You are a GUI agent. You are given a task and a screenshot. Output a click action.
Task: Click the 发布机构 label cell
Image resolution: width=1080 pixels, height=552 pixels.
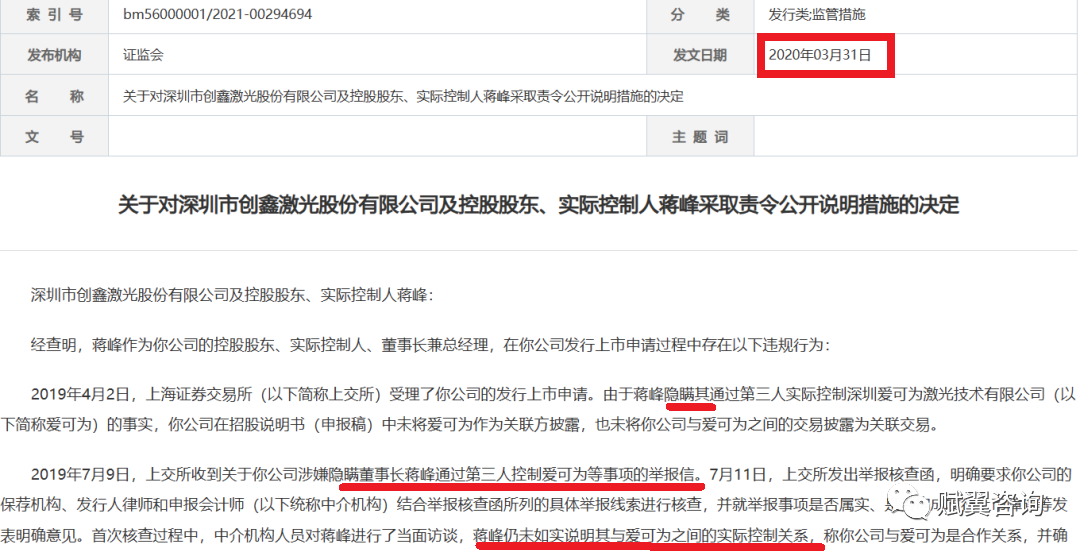coord(54,54)
